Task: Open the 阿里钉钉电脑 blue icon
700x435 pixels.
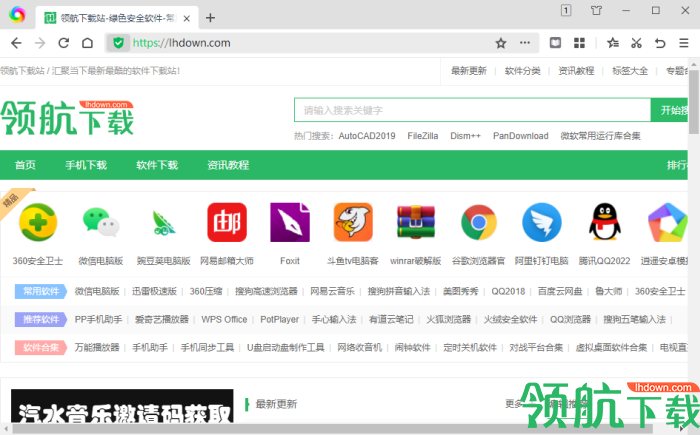Action: [542, 222]
